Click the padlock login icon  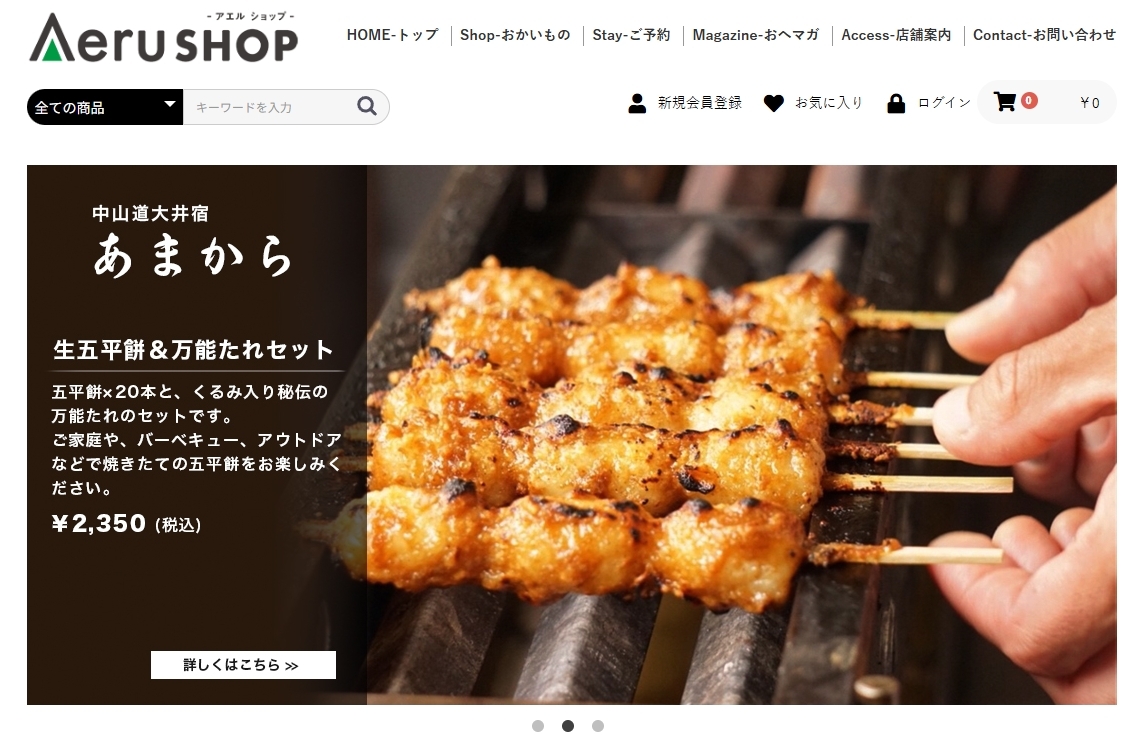(895, 103)
